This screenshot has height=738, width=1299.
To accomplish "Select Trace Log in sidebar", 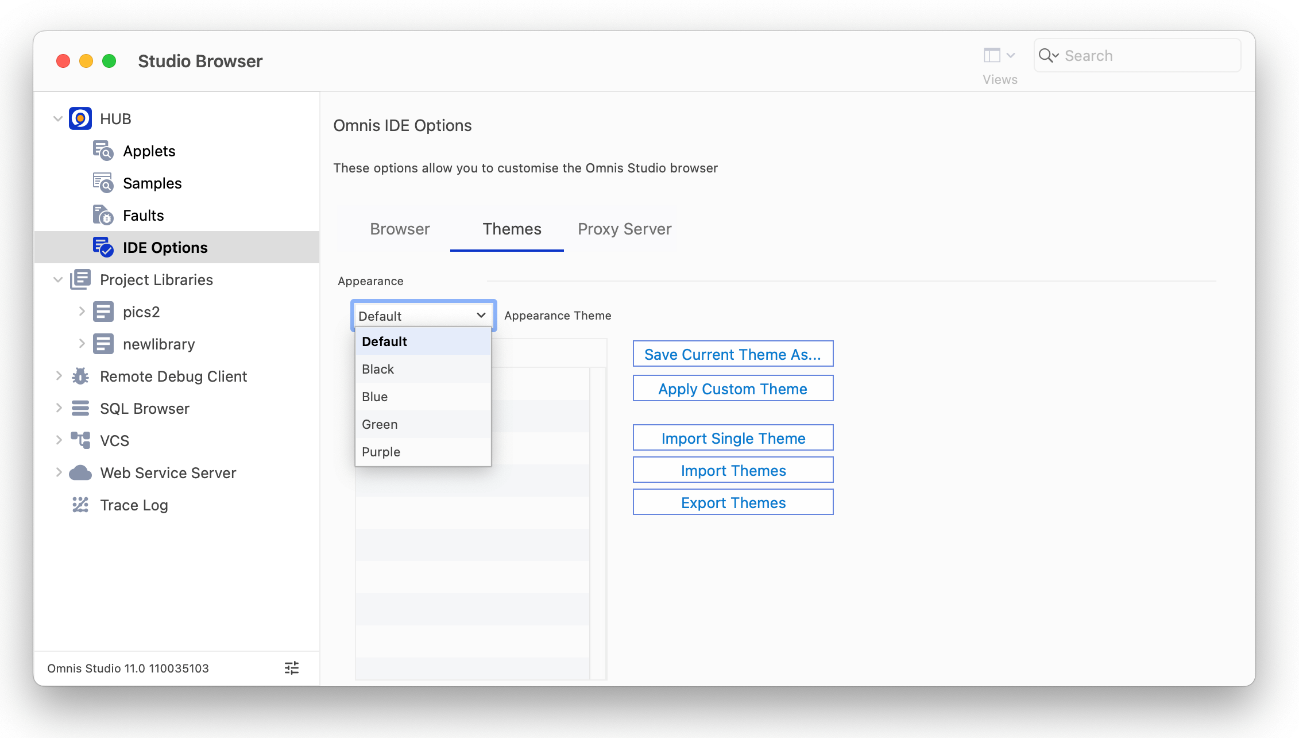I will click(134, 505).
